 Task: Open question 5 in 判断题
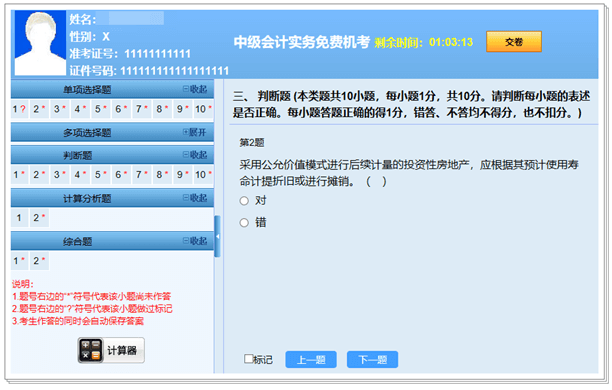point(101,175)
